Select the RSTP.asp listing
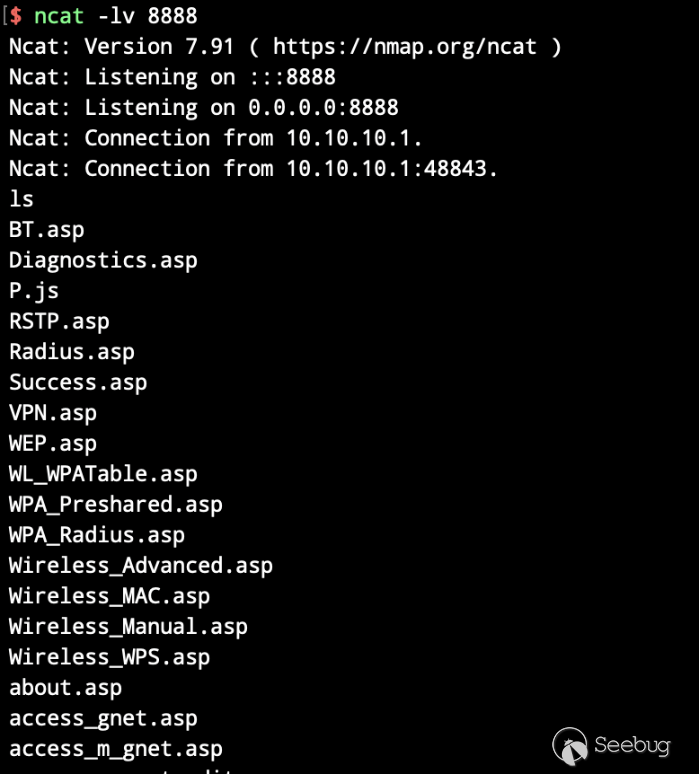699x774 pixels. (x=59, y=321)
